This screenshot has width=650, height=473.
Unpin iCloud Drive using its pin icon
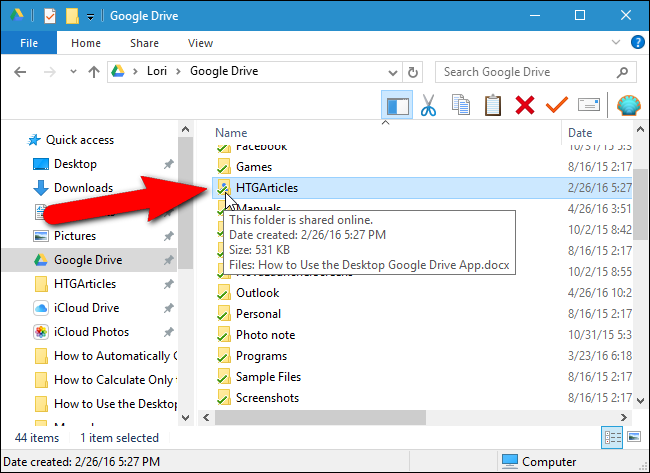[x=168, y=308]
